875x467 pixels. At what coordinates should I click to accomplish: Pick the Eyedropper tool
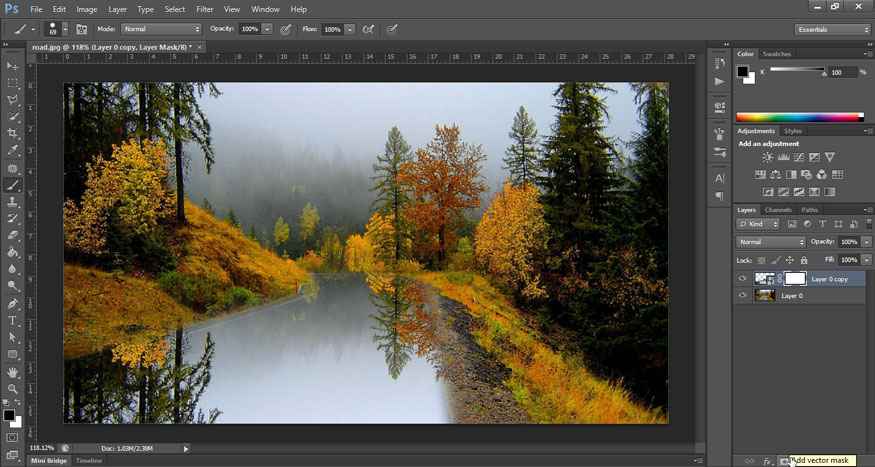[x=13, y=151]
